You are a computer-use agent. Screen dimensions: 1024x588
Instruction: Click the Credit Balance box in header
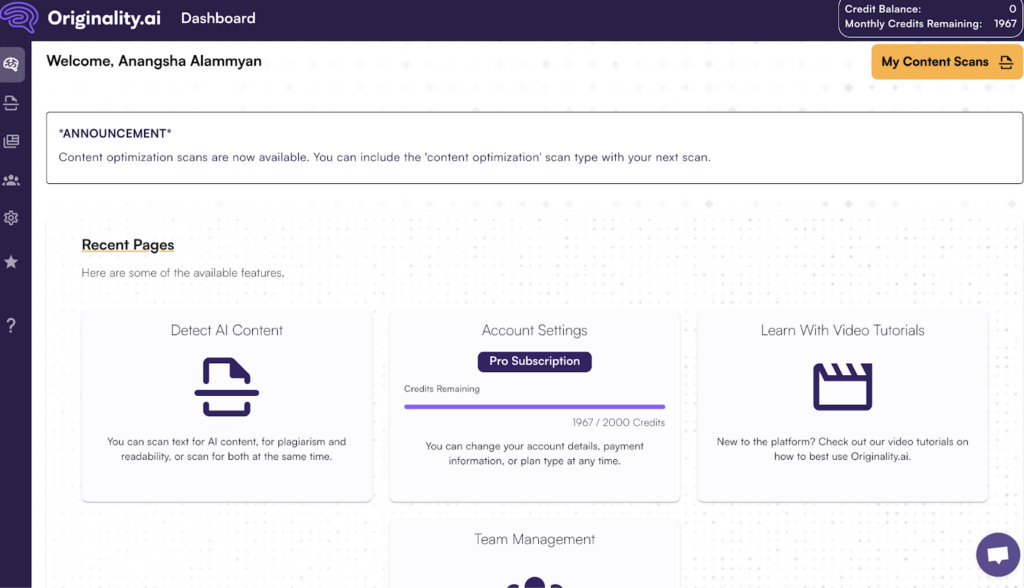[931, 18]
